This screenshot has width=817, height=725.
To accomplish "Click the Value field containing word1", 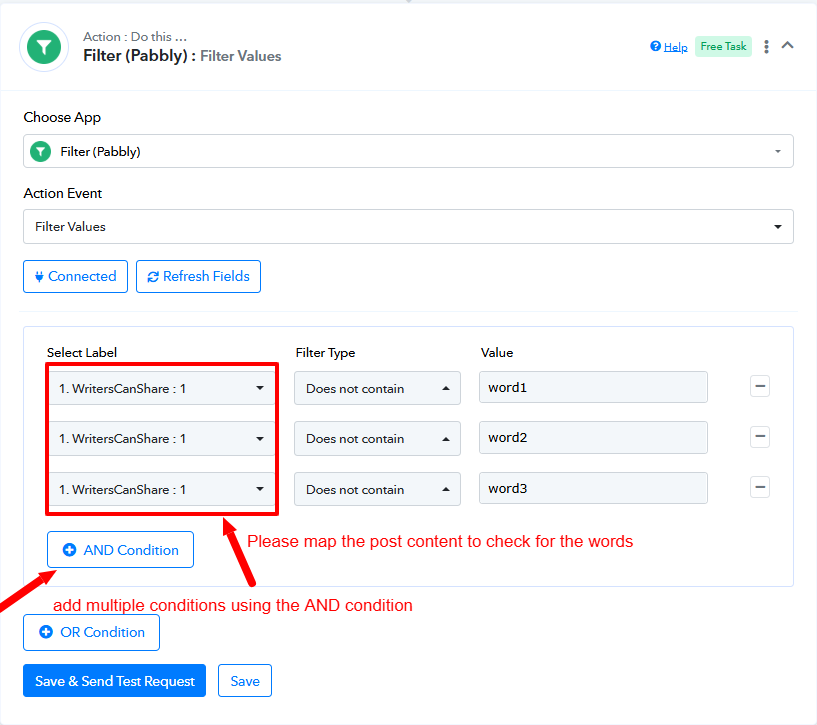I will [593, 387].
